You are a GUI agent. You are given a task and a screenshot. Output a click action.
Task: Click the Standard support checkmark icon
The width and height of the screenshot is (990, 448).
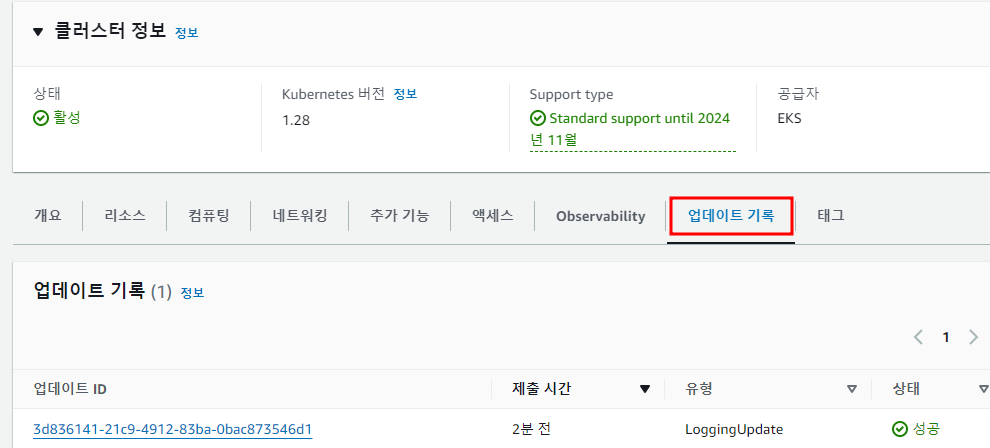click(x=537, y=118)
